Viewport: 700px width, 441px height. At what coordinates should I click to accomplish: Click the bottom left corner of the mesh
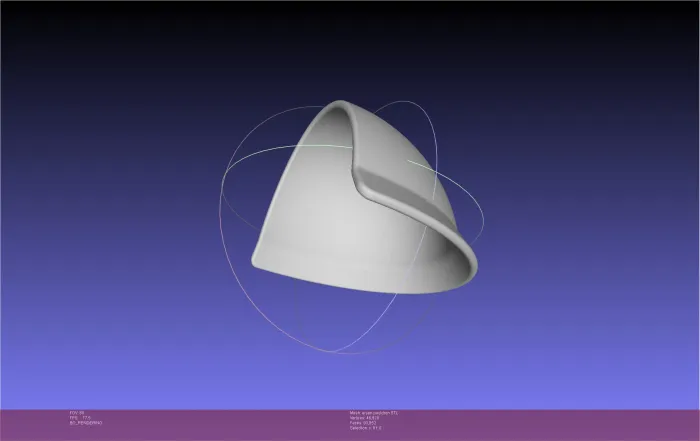point(255,262)
